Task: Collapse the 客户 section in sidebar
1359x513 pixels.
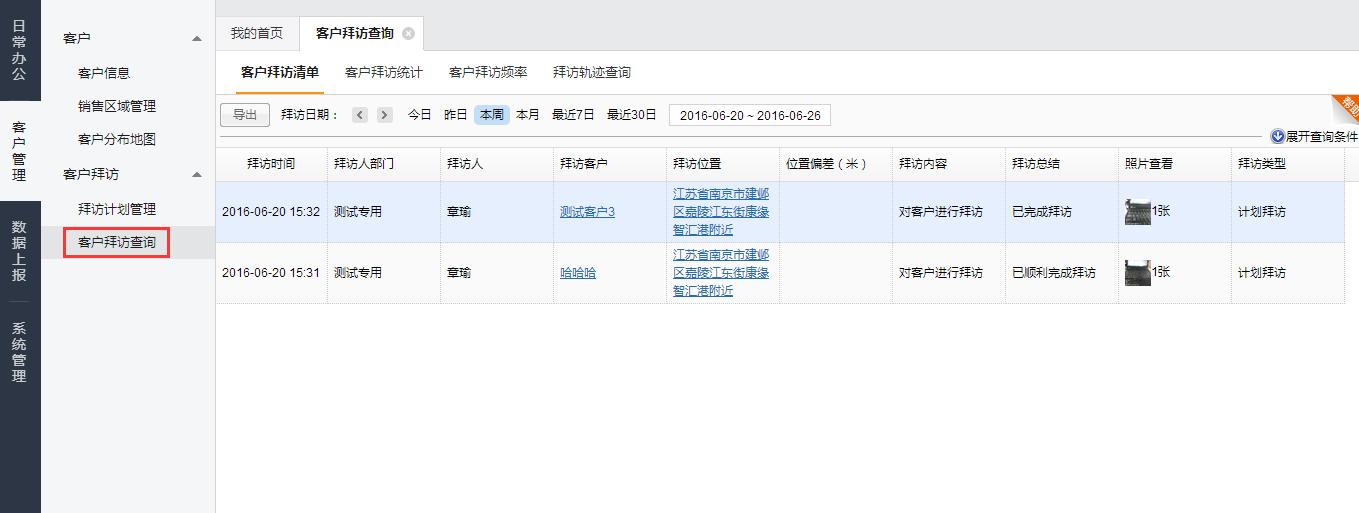Action: 197,39
